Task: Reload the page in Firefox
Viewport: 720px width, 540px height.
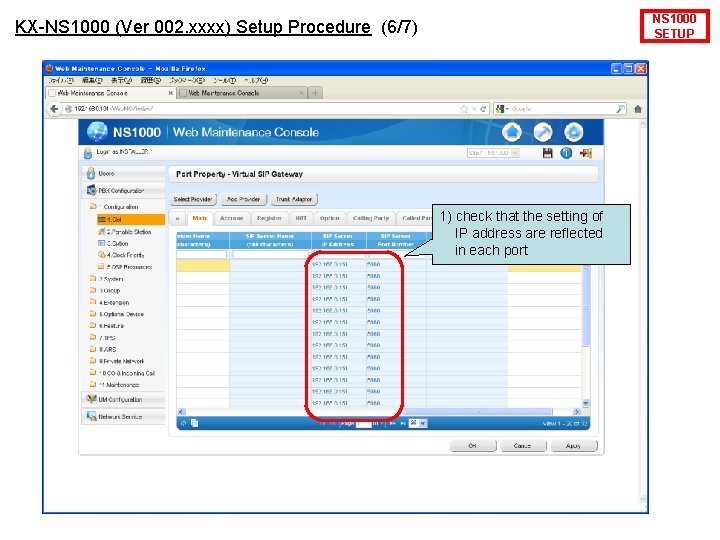Action: coord(483,109)
